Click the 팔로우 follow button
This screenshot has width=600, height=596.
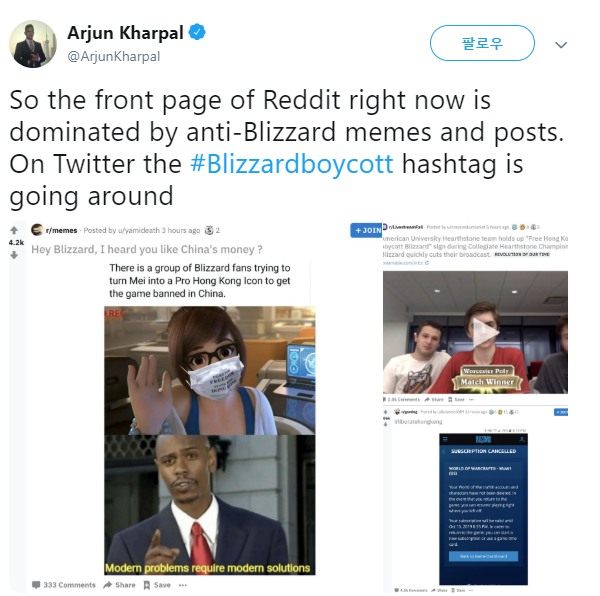click(x=482, y=43)
